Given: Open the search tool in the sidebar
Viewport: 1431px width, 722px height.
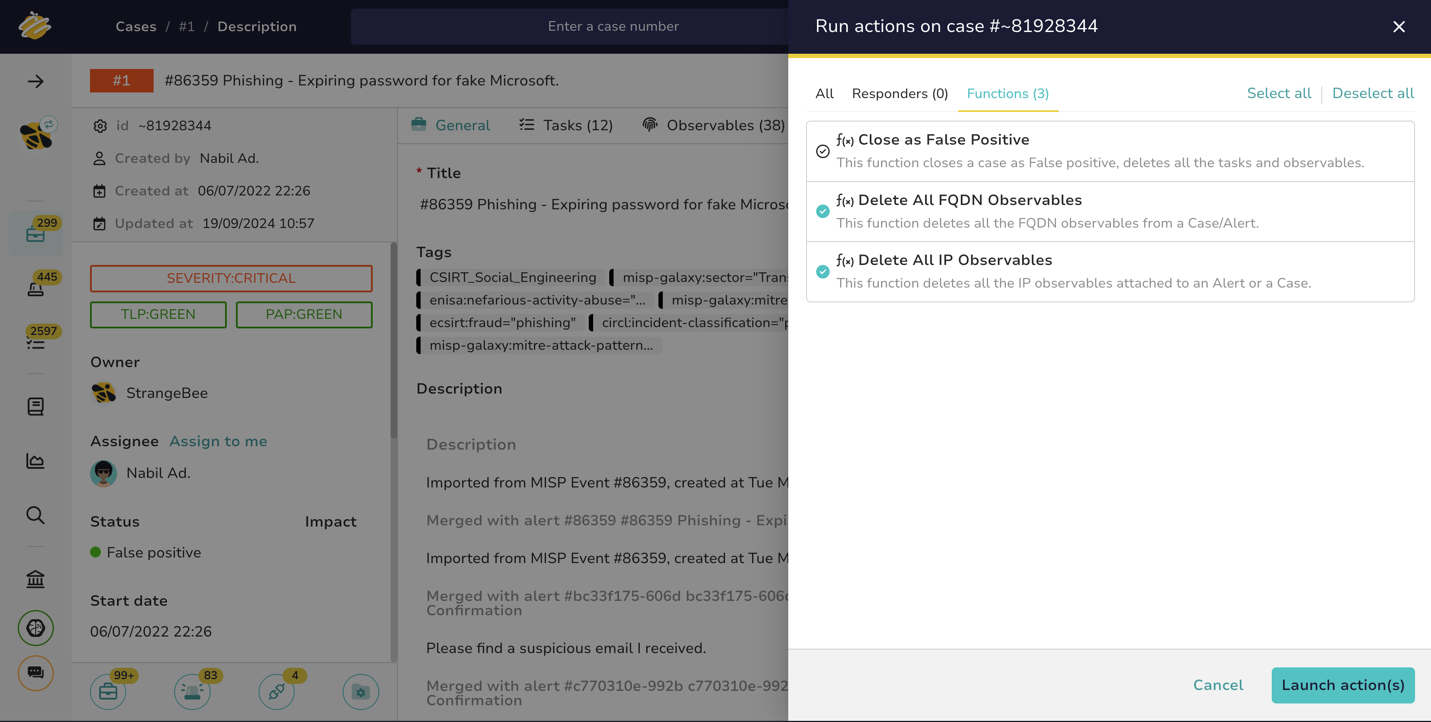Looking at the screenshot, I should pyautogui.click(x=35, y=515).
